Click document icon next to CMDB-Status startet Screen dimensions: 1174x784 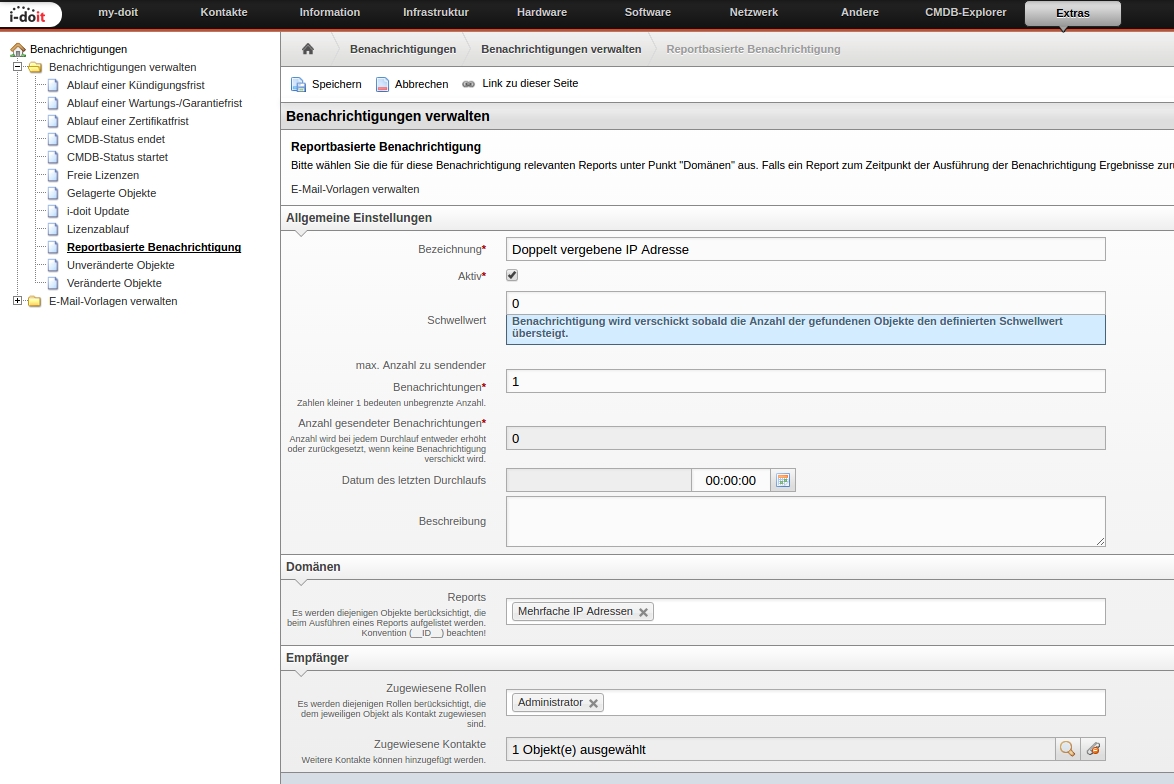53,157
